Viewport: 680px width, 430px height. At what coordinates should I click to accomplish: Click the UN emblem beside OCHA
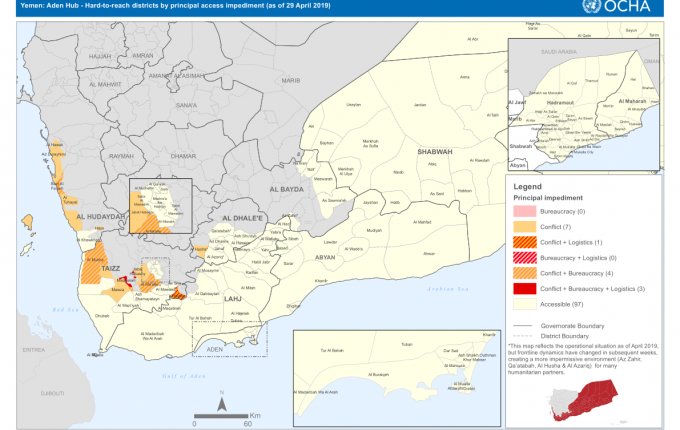(619, 8)
